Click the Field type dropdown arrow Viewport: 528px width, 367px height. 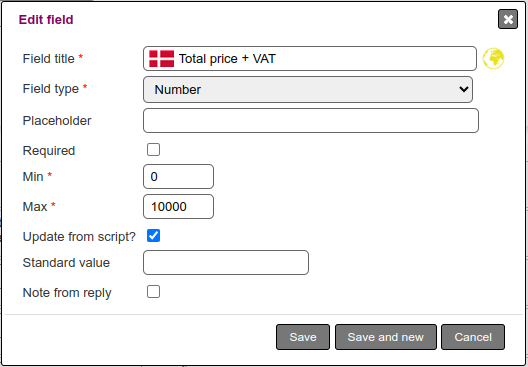(464, 90)
